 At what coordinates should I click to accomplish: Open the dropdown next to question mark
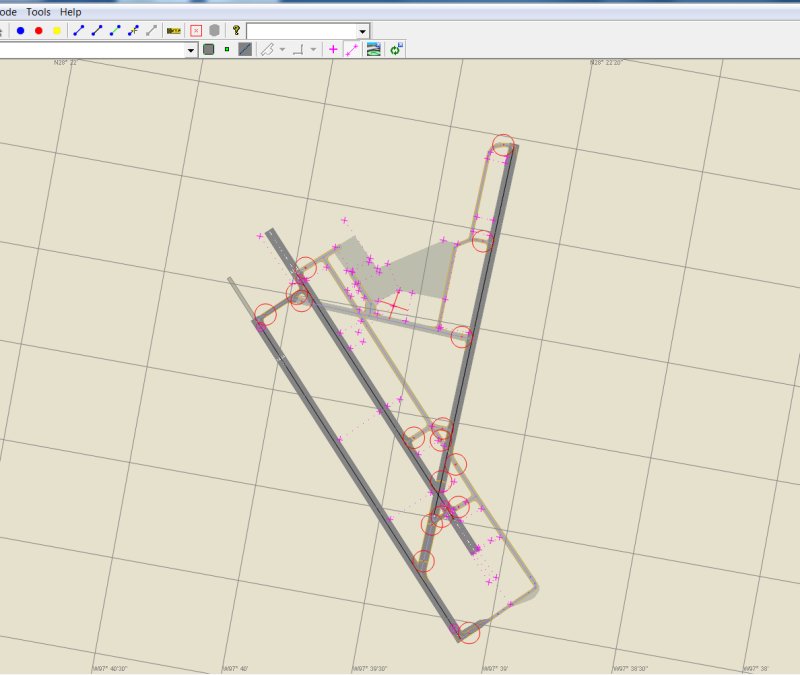(x=362, y=31)
